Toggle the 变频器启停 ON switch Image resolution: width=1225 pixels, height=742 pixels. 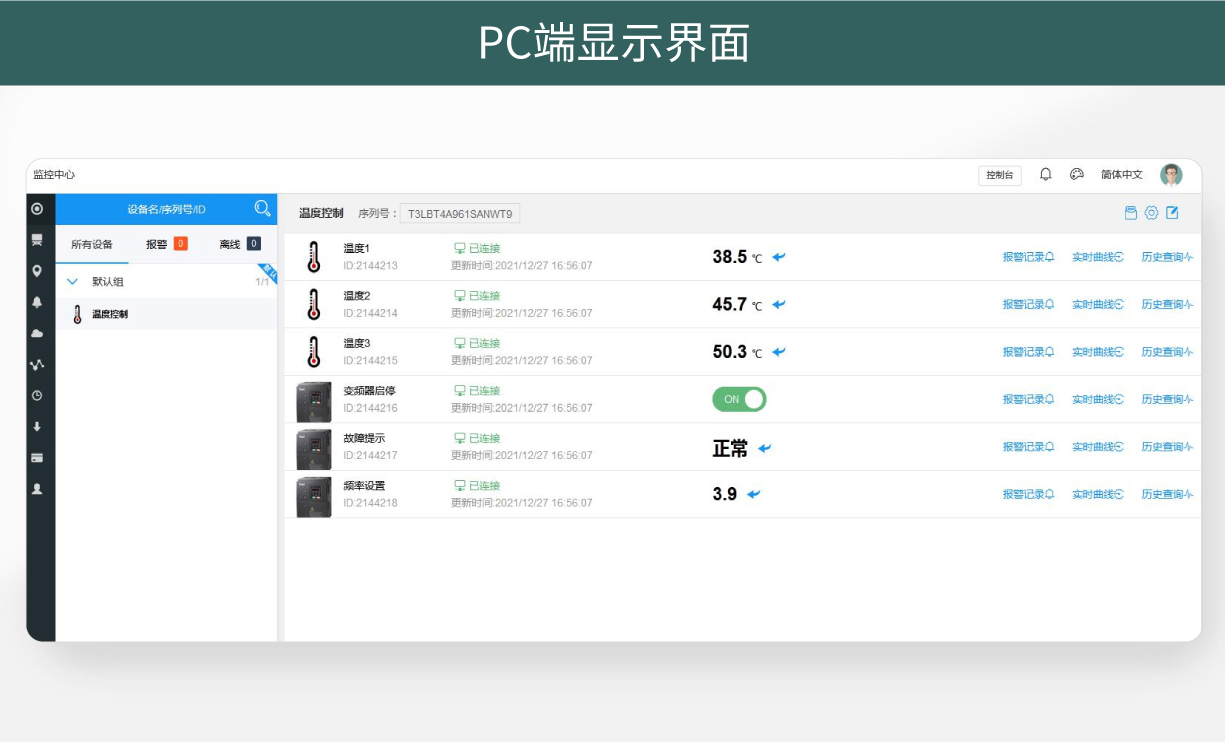coord(739,399)
